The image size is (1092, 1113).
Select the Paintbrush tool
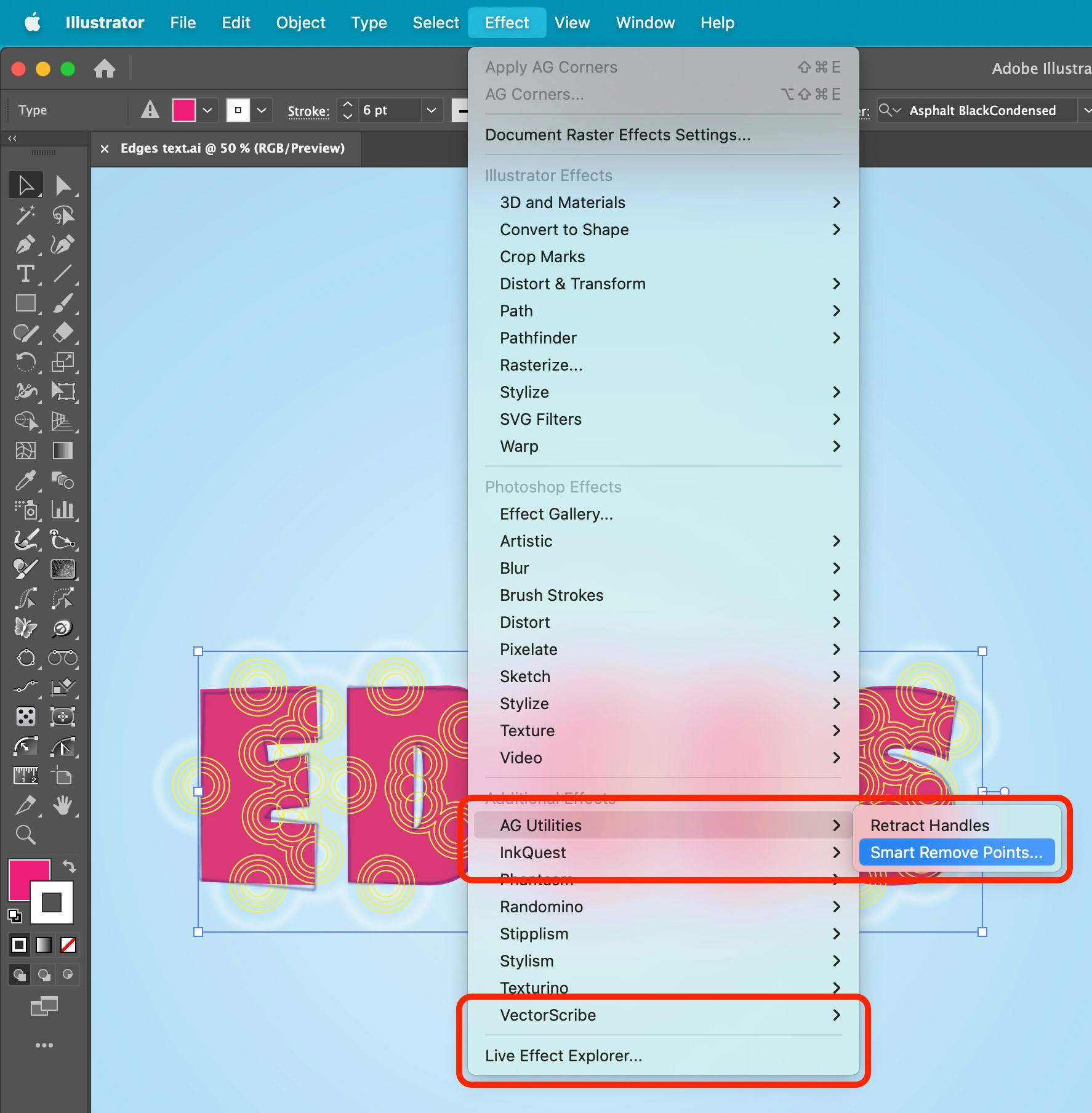pyautogui.click(x=64, y=303)
